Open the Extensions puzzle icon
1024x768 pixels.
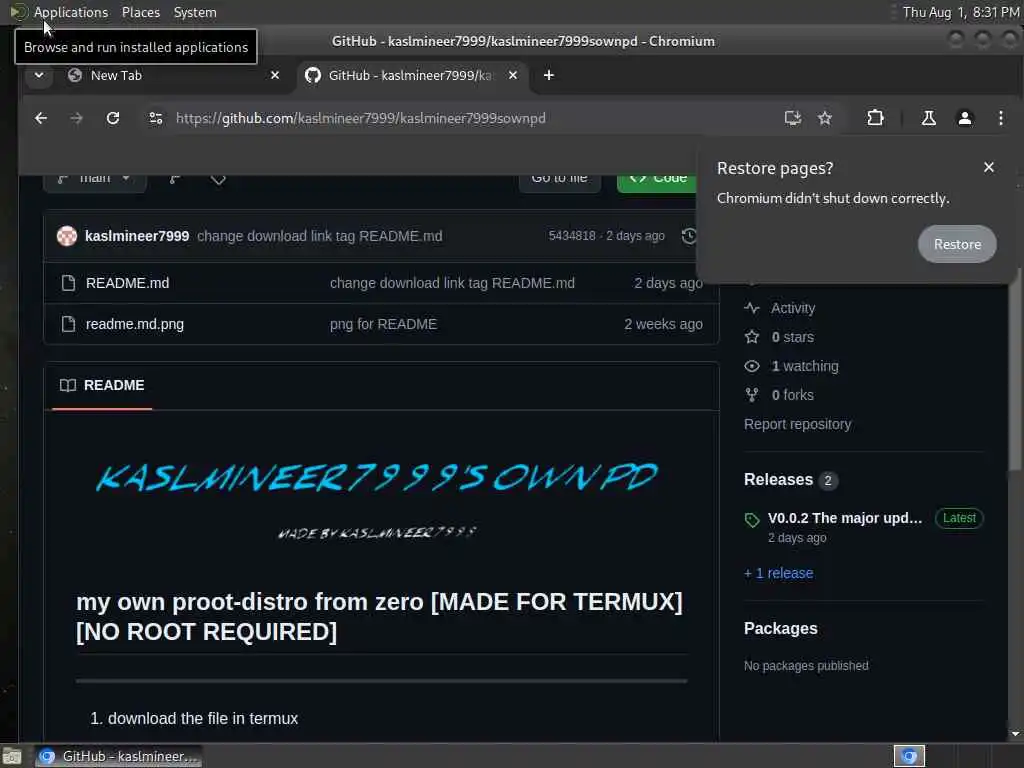[875, 118]
